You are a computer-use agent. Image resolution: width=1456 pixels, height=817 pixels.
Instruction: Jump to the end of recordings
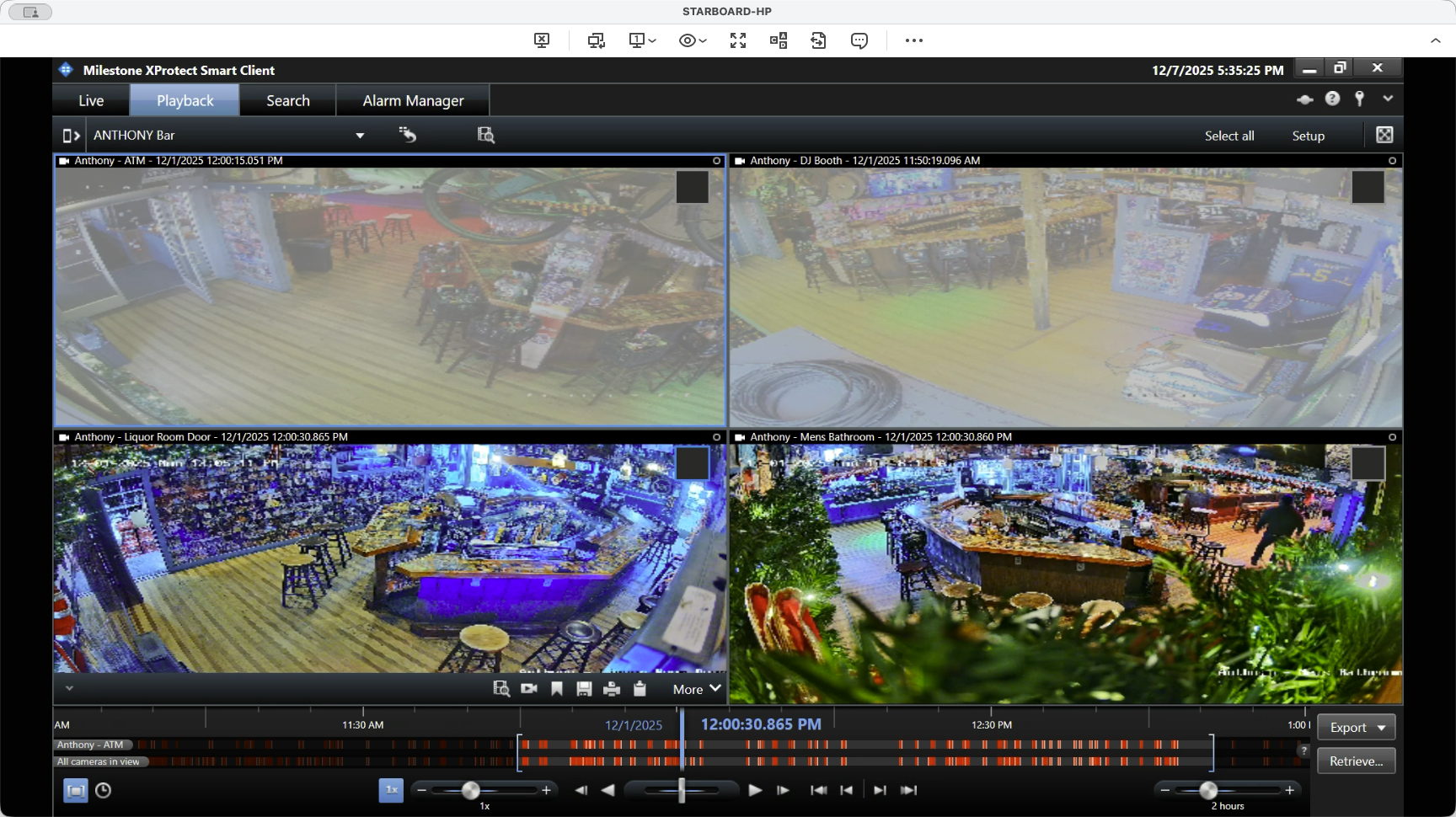pyautogui.click(x=908, y=790)
